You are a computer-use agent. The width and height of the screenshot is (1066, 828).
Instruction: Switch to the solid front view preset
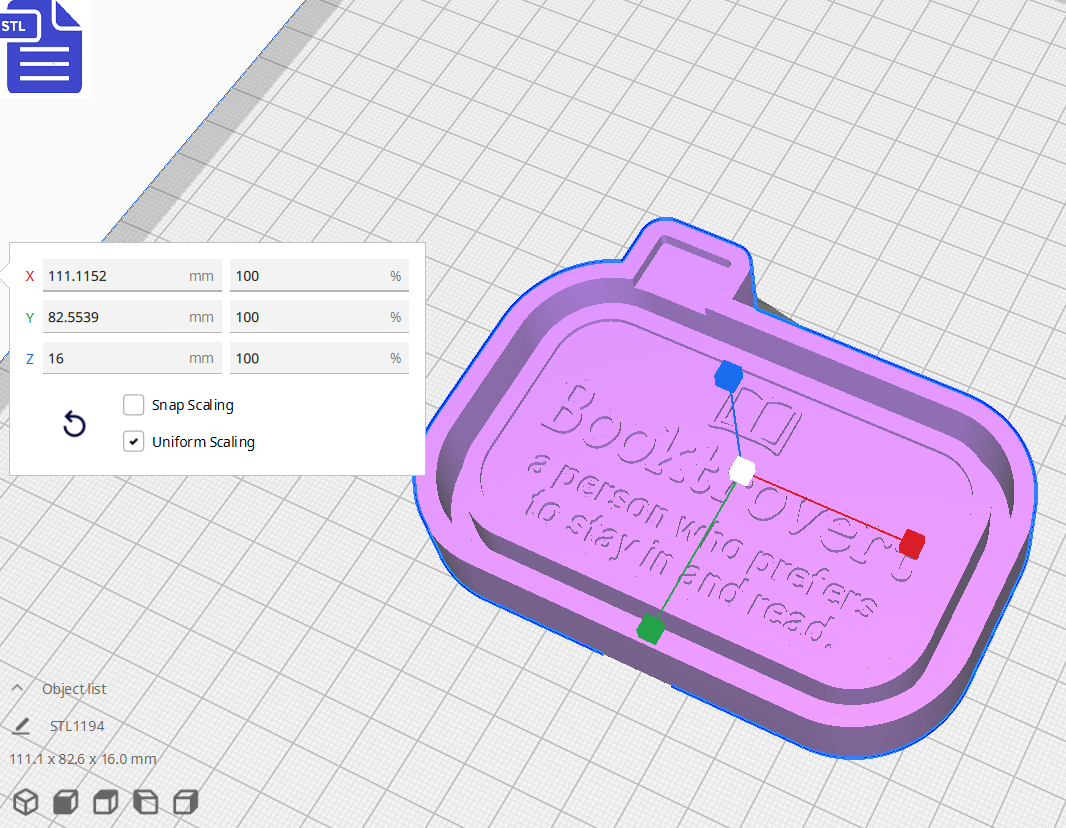65,801
